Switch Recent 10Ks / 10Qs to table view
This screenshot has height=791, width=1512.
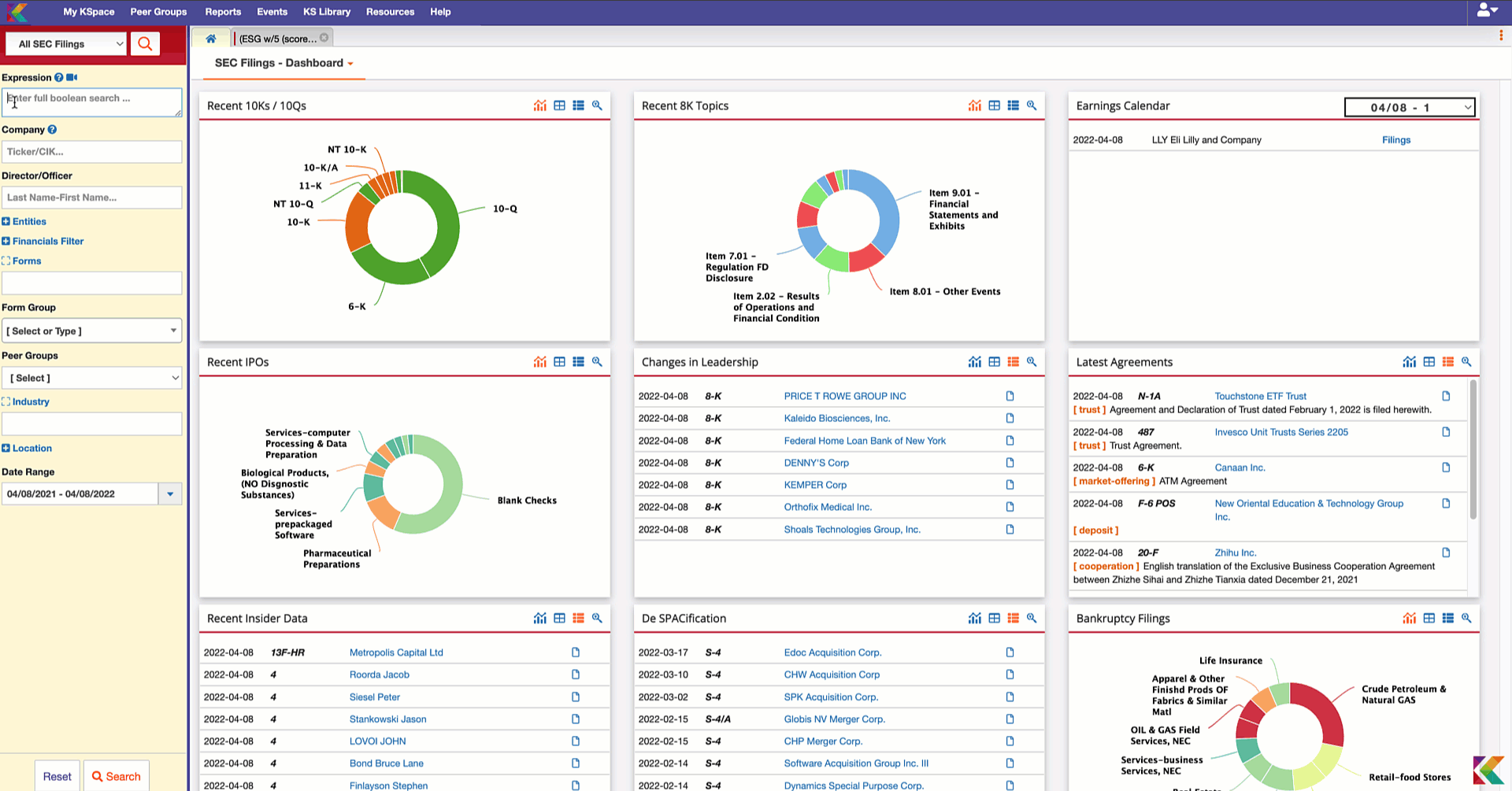559,105
